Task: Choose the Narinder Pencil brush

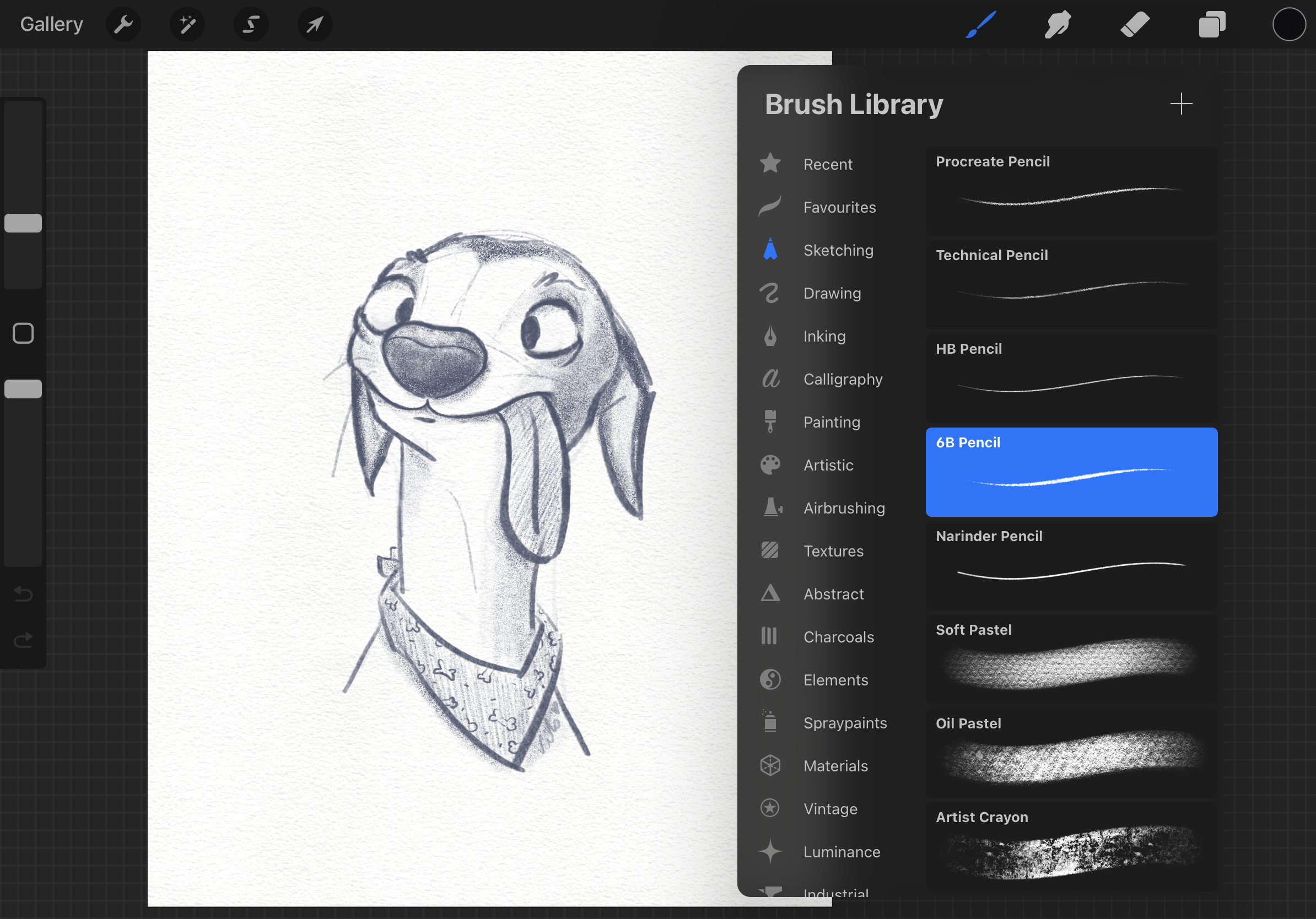Action: click(x=1071, y=565)
